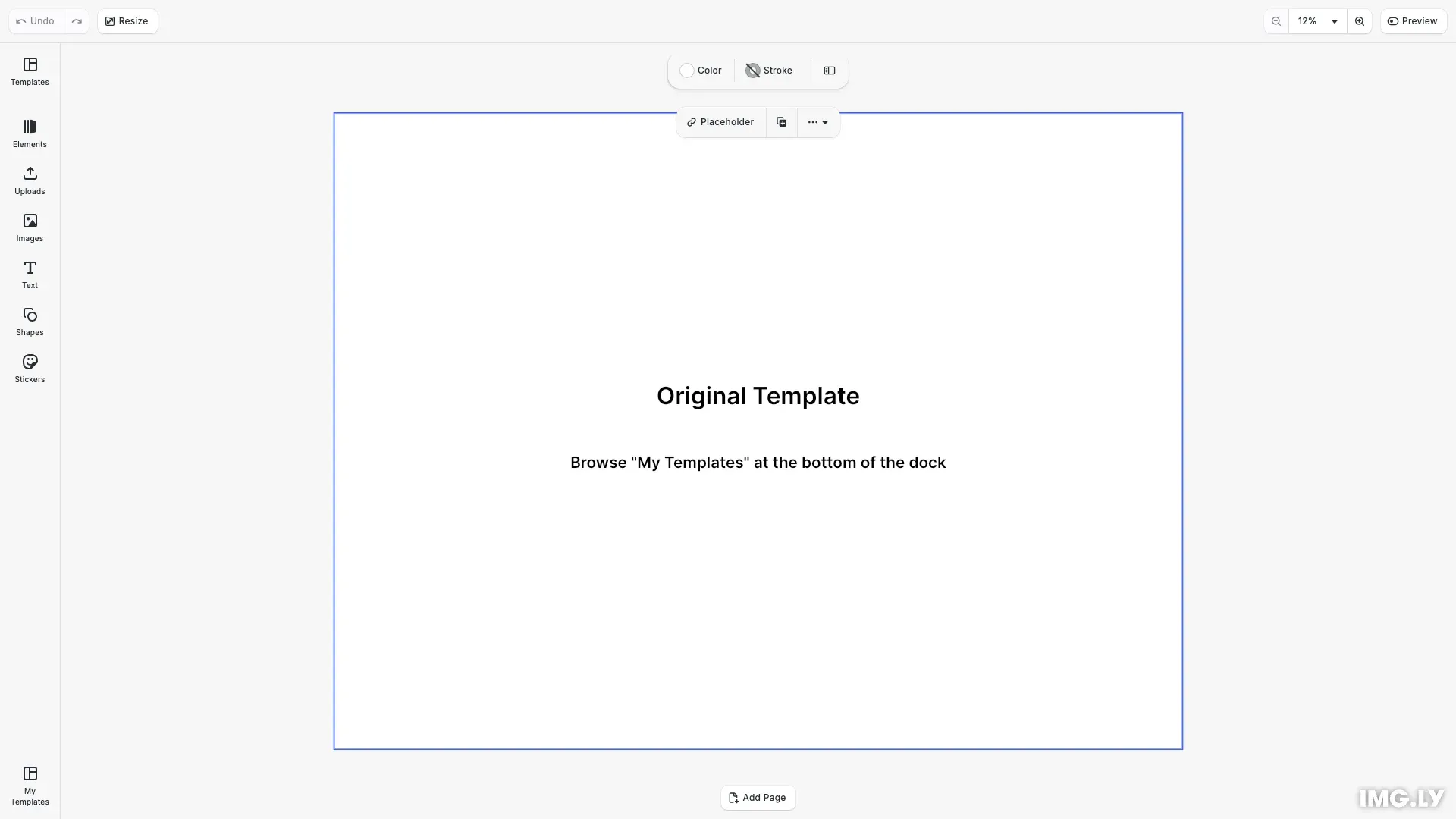
Task: Click the Resize button
Action: click(127, 20)
